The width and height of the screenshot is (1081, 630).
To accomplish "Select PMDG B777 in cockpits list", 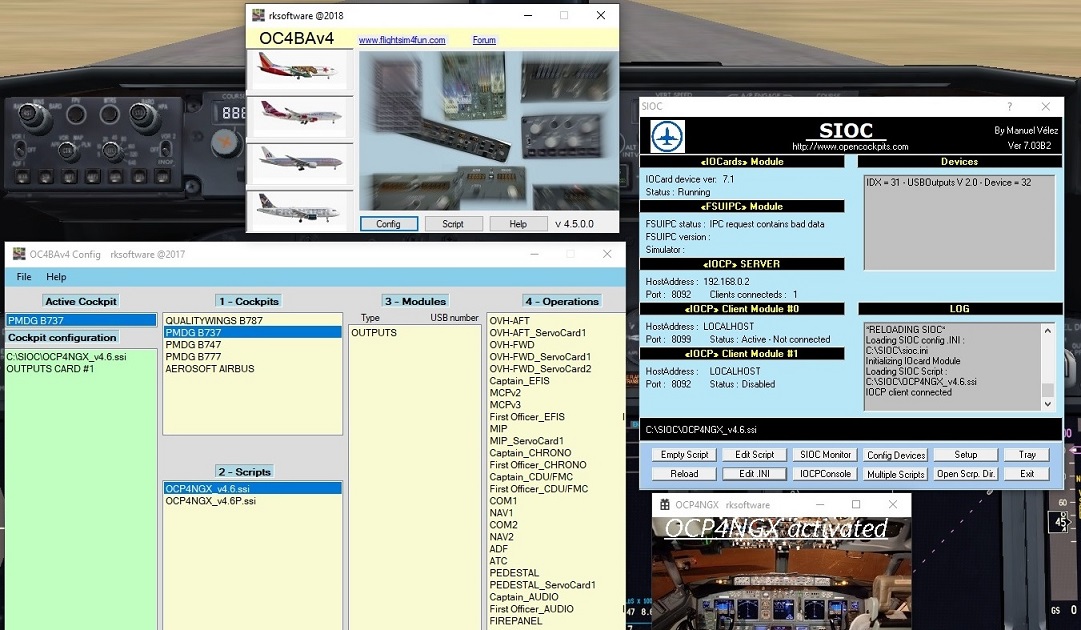I will pos(193,357).
